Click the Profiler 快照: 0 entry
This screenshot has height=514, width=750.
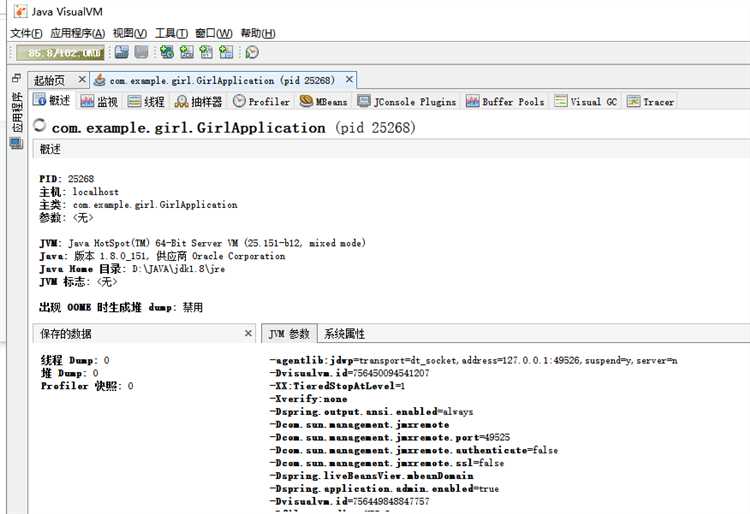coord(87,386)
